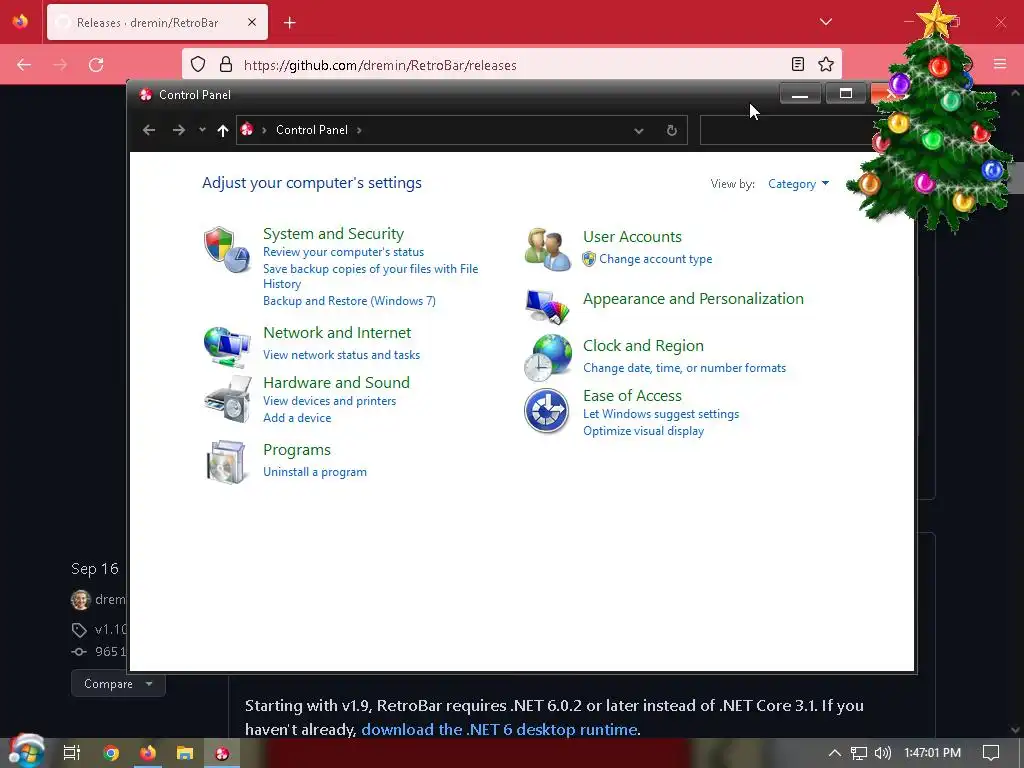Open recent locations dropdown arrow
Viewport: 1024px width, 768px height.
click(x=202, y=129)
